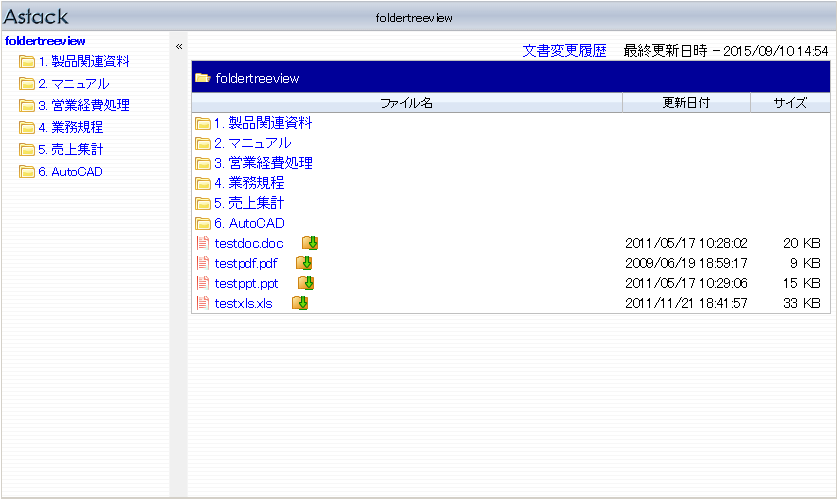Screen dimensions: 838x500
Task: Click the download icon for testxls.xls
Action: 300,303
